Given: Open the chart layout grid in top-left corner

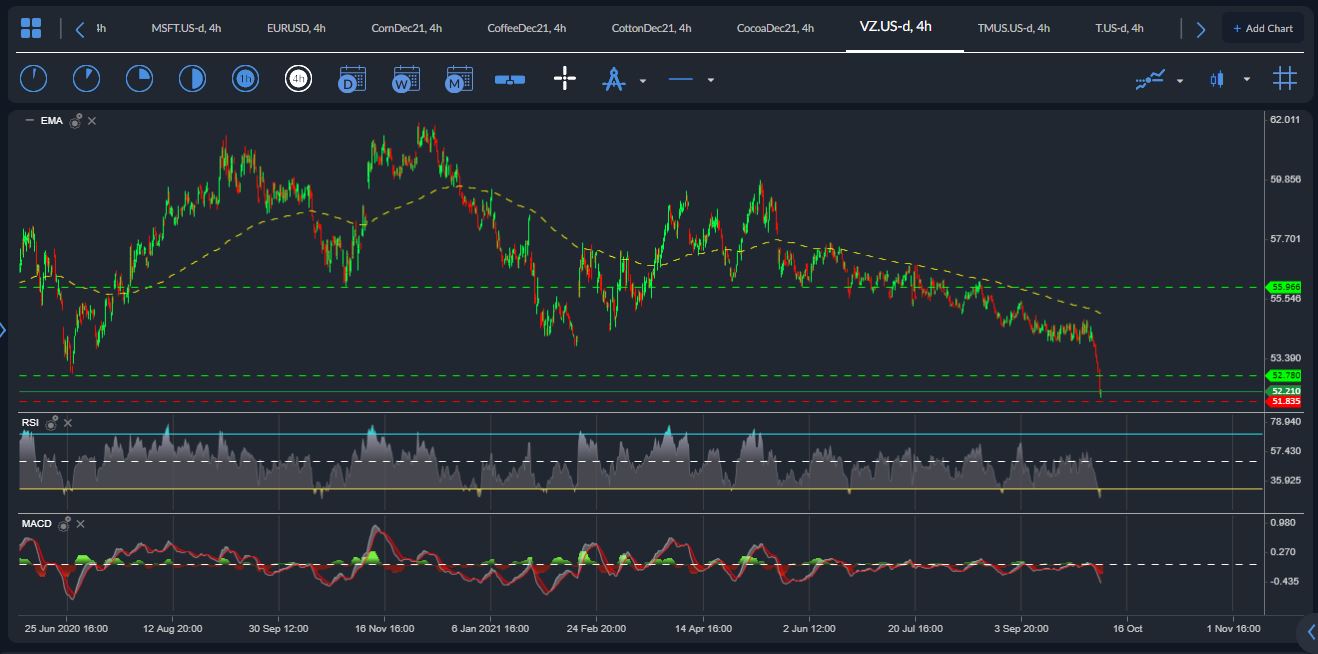Looking at the screenshot, I should tap(31, 28).
